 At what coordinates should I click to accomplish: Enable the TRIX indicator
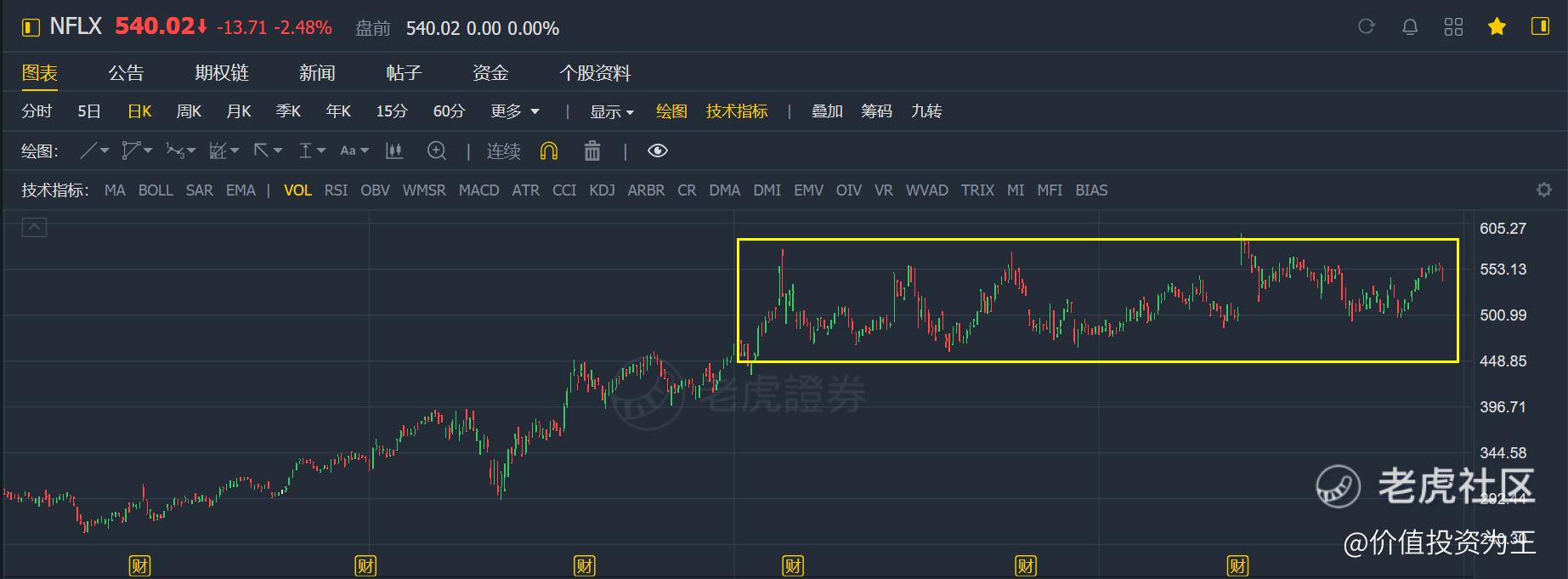977,190
